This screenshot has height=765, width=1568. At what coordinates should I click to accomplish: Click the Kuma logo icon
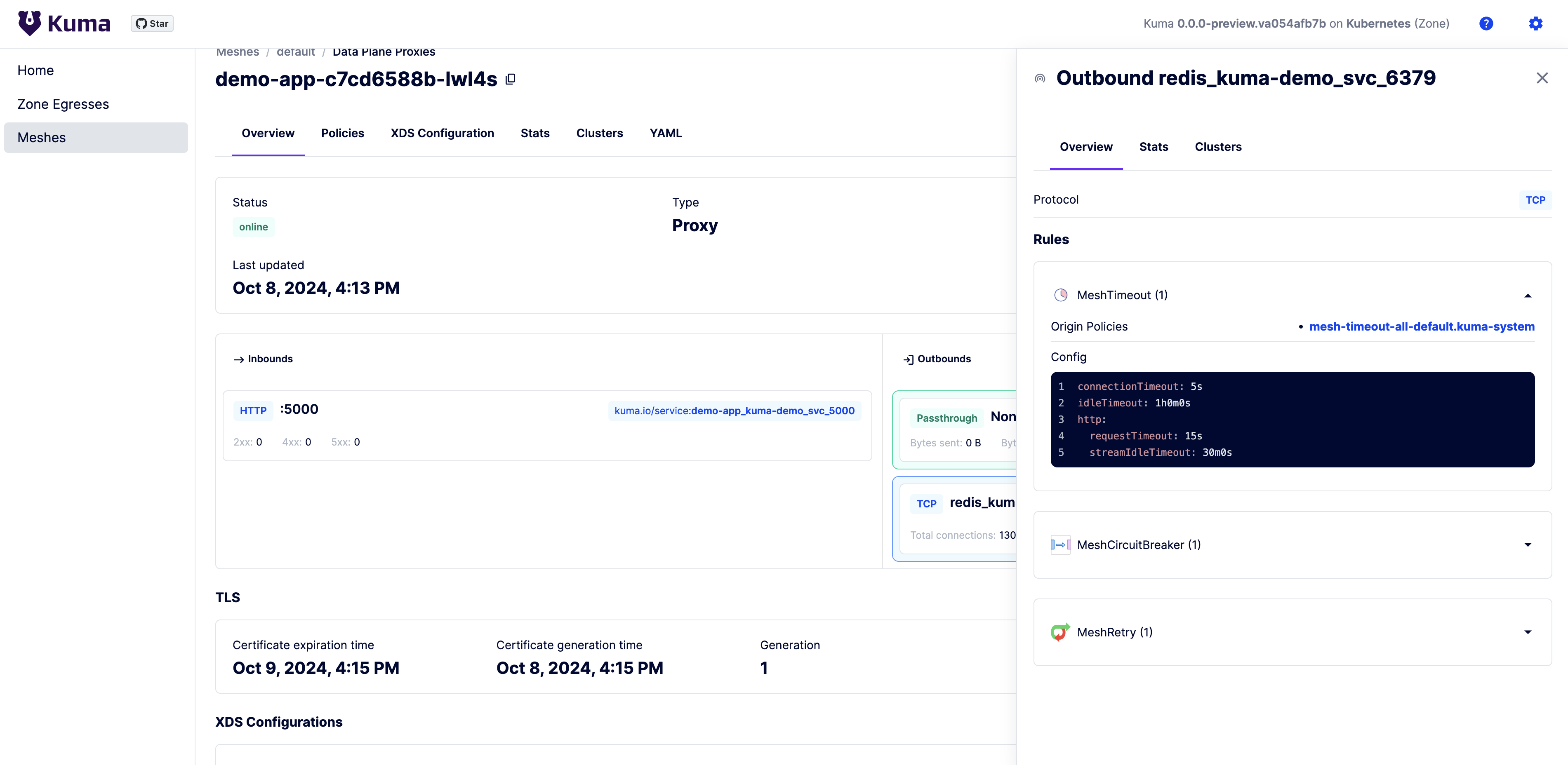pos(28,23)
